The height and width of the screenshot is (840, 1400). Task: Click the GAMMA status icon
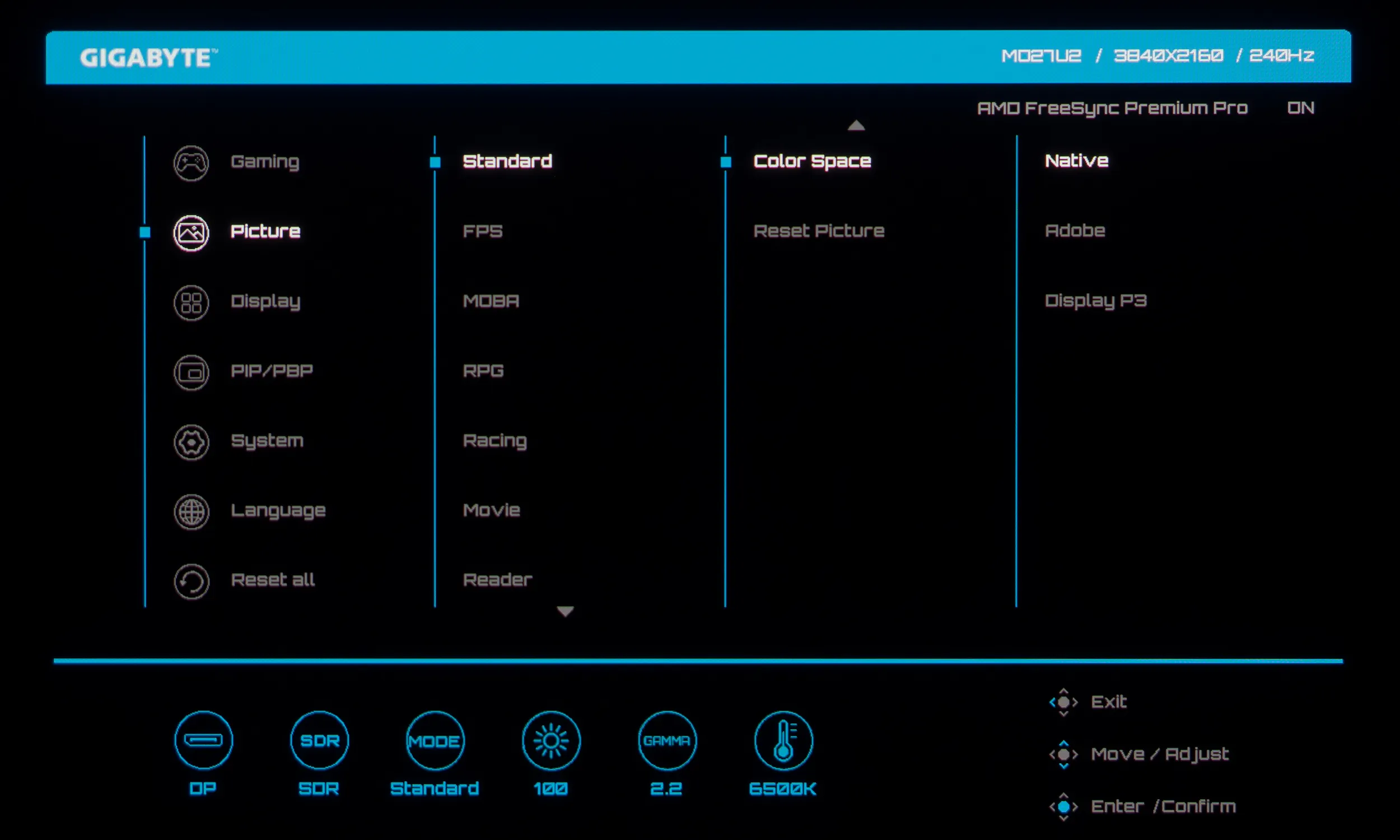tap(666, 740)
